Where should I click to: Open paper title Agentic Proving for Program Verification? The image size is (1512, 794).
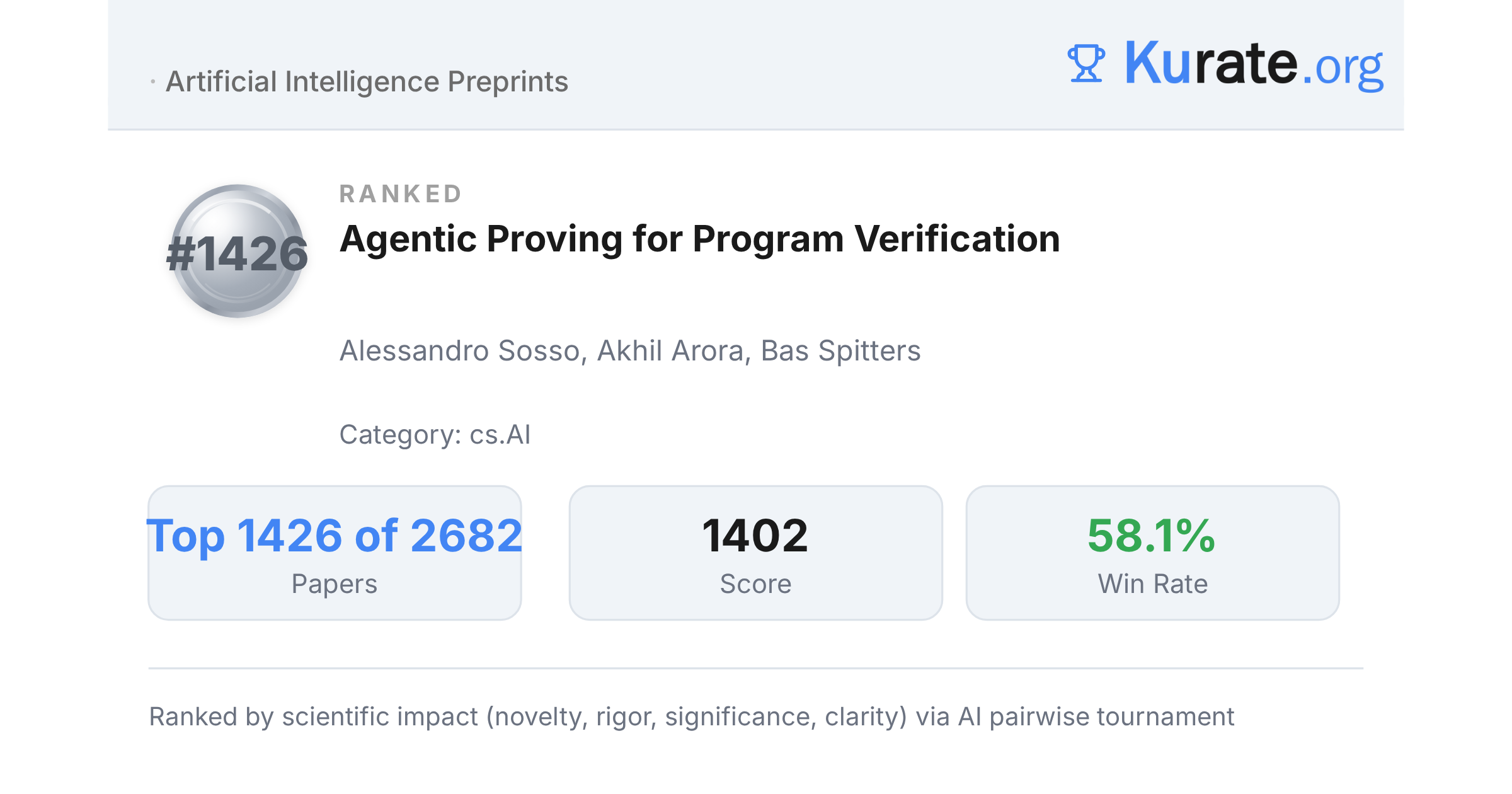[699, 239]
